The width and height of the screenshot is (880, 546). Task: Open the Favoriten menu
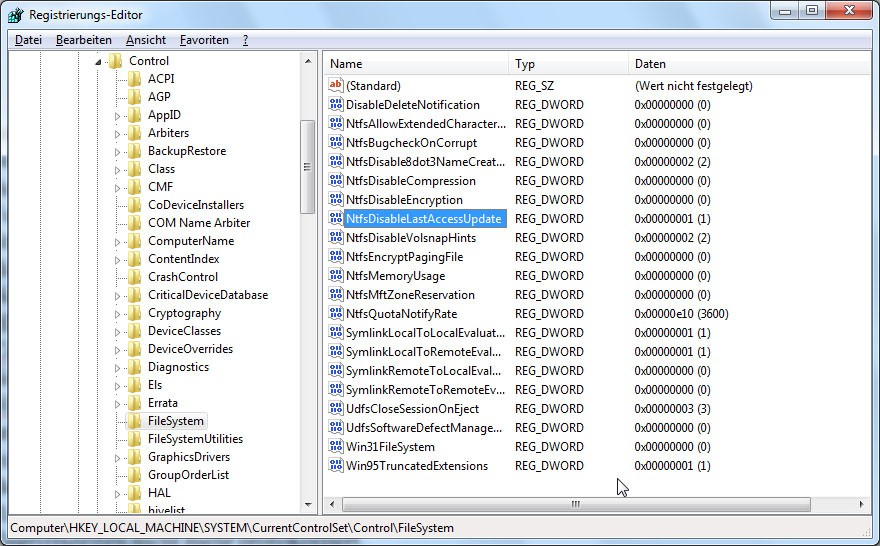[x=204, y=40]
